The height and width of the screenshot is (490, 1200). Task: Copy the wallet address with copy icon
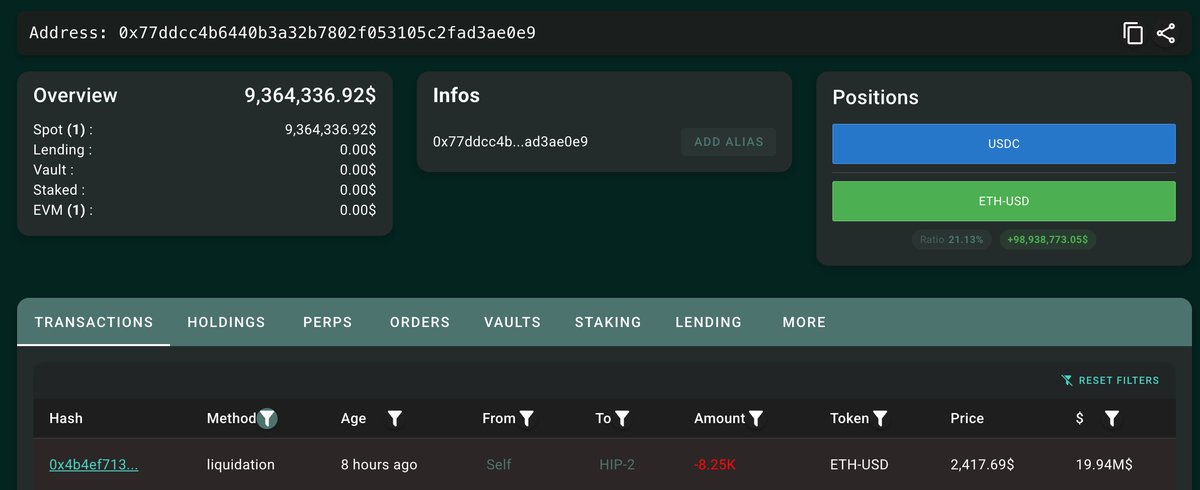[x=1133, y=33]
